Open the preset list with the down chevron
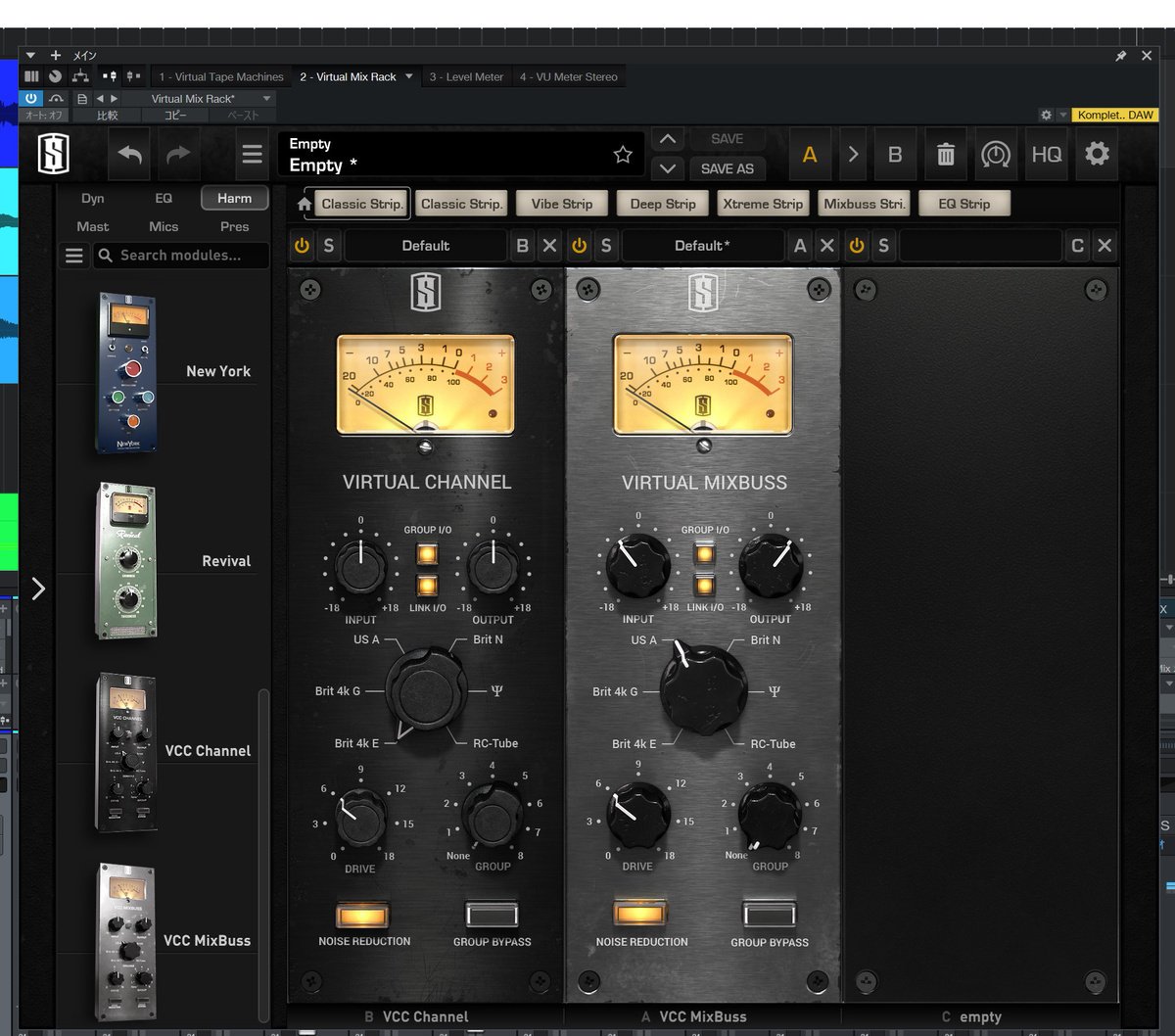Viewport: 1175px width, 1036px height. click(668, 168)
